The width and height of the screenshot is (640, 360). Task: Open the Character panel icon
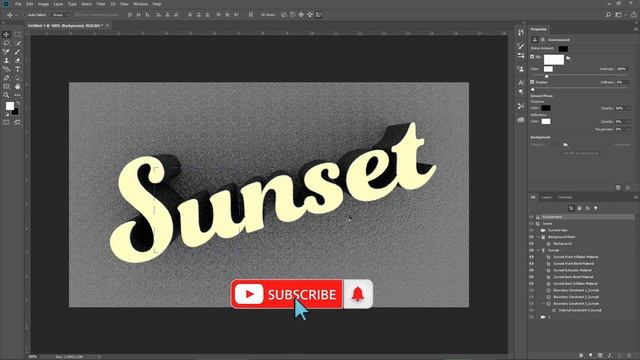pyautogui.click(x=520, y=82)
